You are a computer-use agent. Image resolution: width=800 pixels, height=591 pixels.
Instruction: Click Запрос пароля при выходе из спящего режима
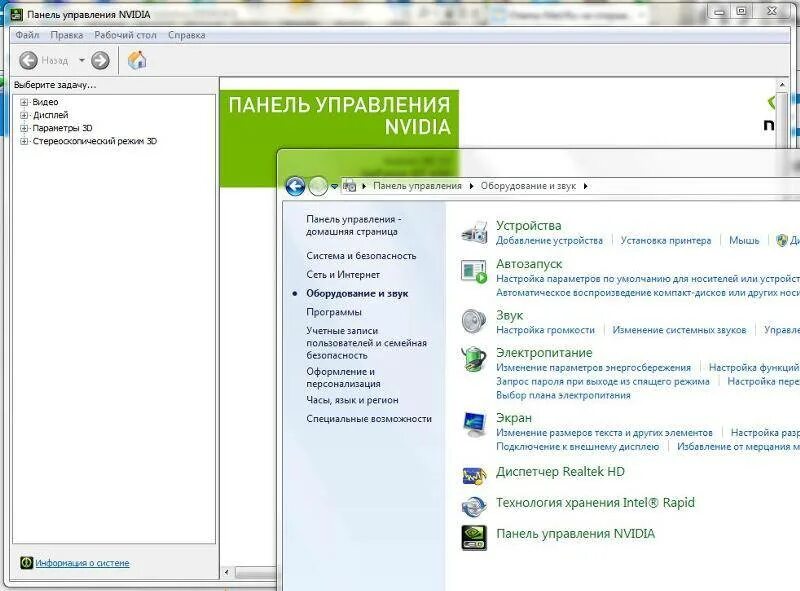pos(603,382)
